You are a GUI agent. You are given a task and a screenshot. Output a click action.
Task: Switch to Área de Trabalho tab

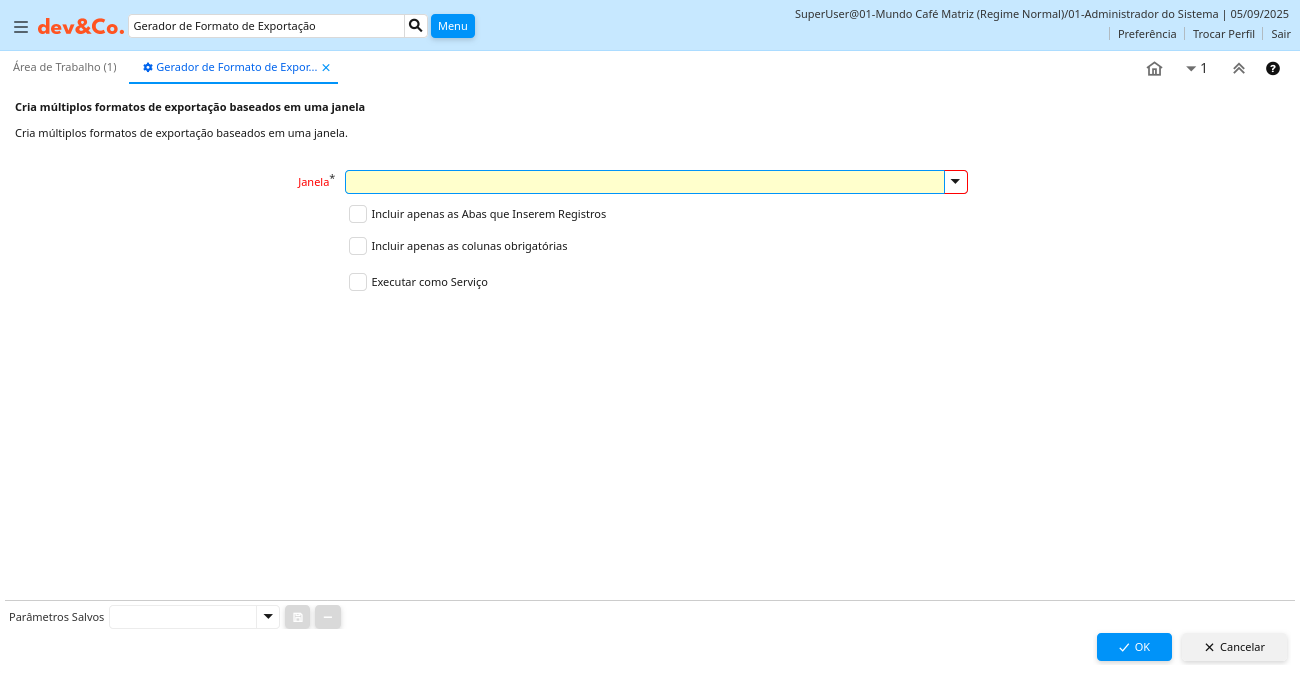(x=65, y=67)
